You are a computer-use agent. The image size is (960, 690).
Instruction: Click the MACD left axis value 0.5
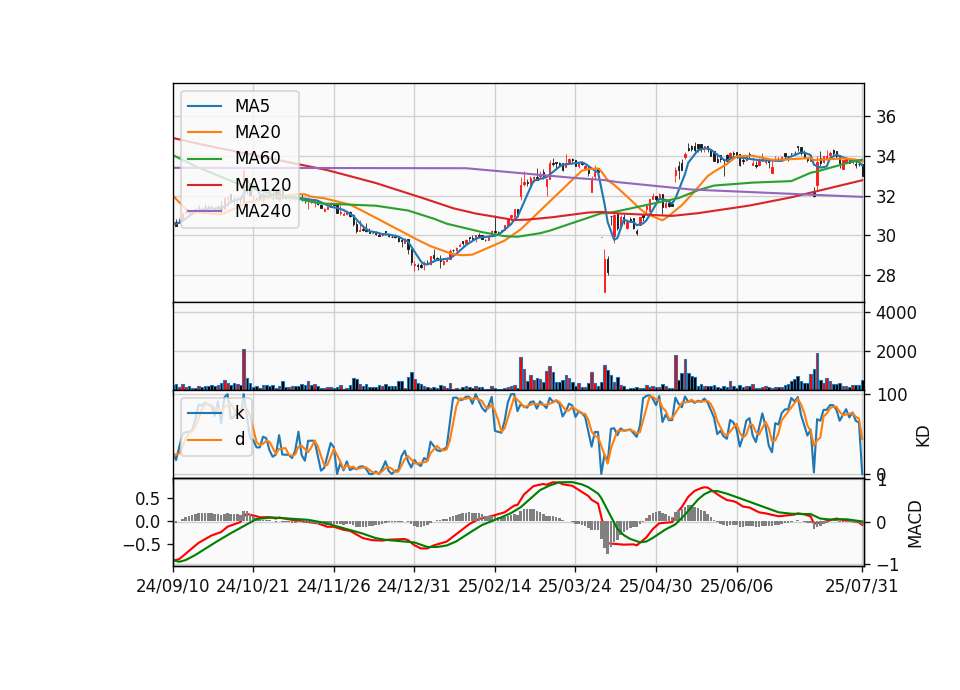click(x=148, y=499)
